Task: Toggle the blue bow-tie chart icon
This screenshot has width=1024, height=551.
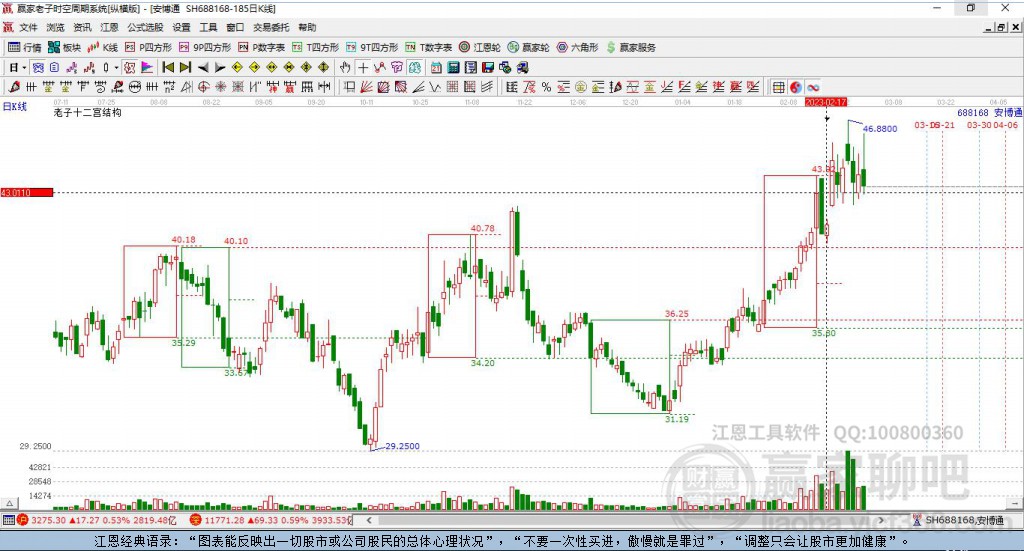Action: click(x=38, y=67)
